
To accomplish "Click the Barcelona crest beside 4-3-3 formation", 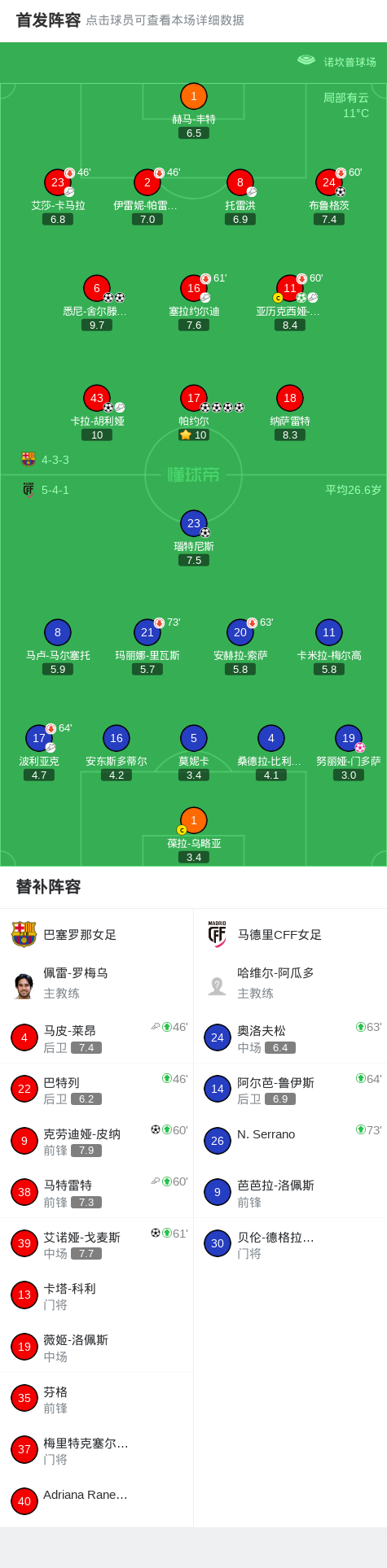I will (x=29, y=459).
